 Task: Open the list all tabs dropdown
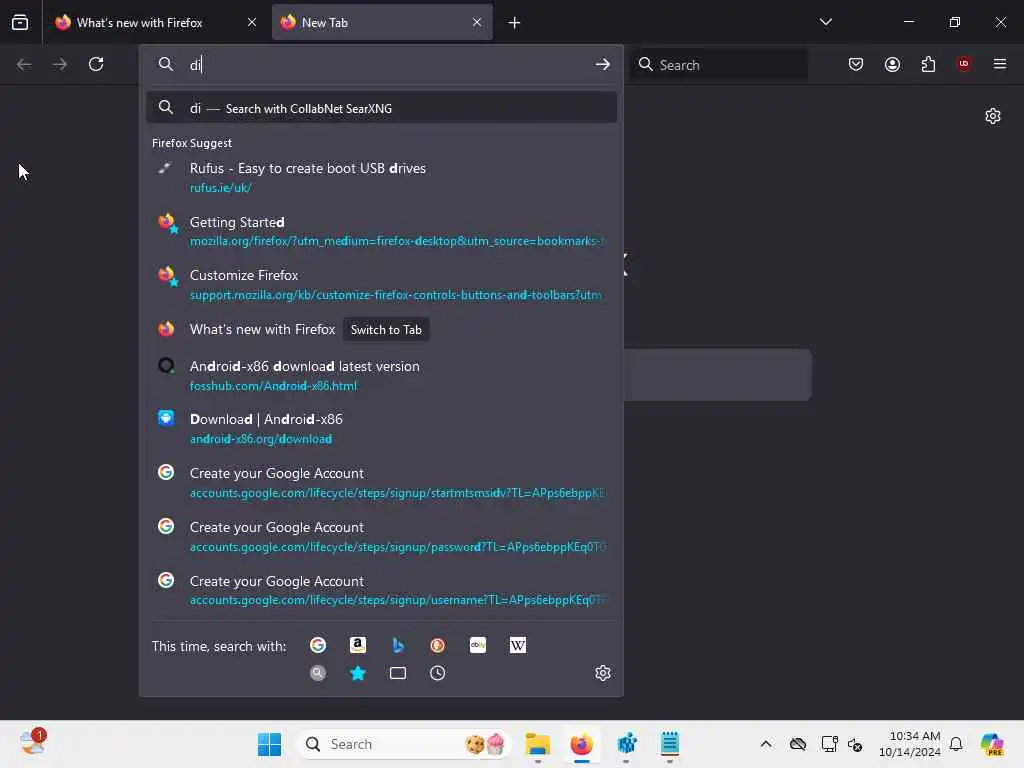point(825,22)
